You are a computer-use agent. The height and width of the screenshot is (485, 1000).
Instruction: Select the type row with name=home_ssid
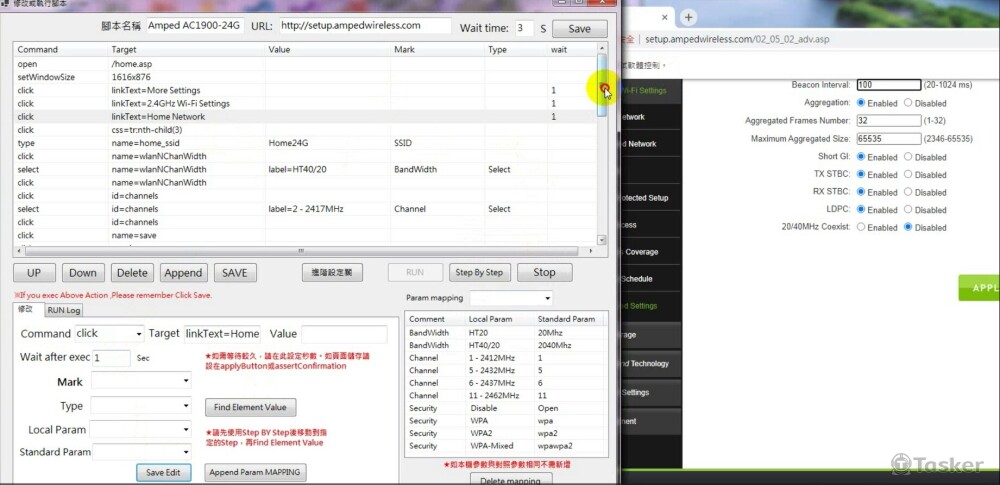[x=305, y=144]
